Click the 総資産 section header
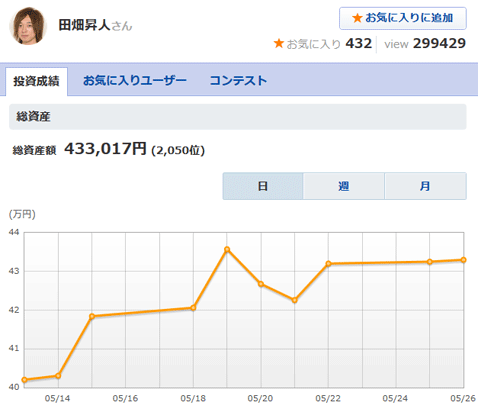This screenshot has height=412, width=478. tap(238, 117)
